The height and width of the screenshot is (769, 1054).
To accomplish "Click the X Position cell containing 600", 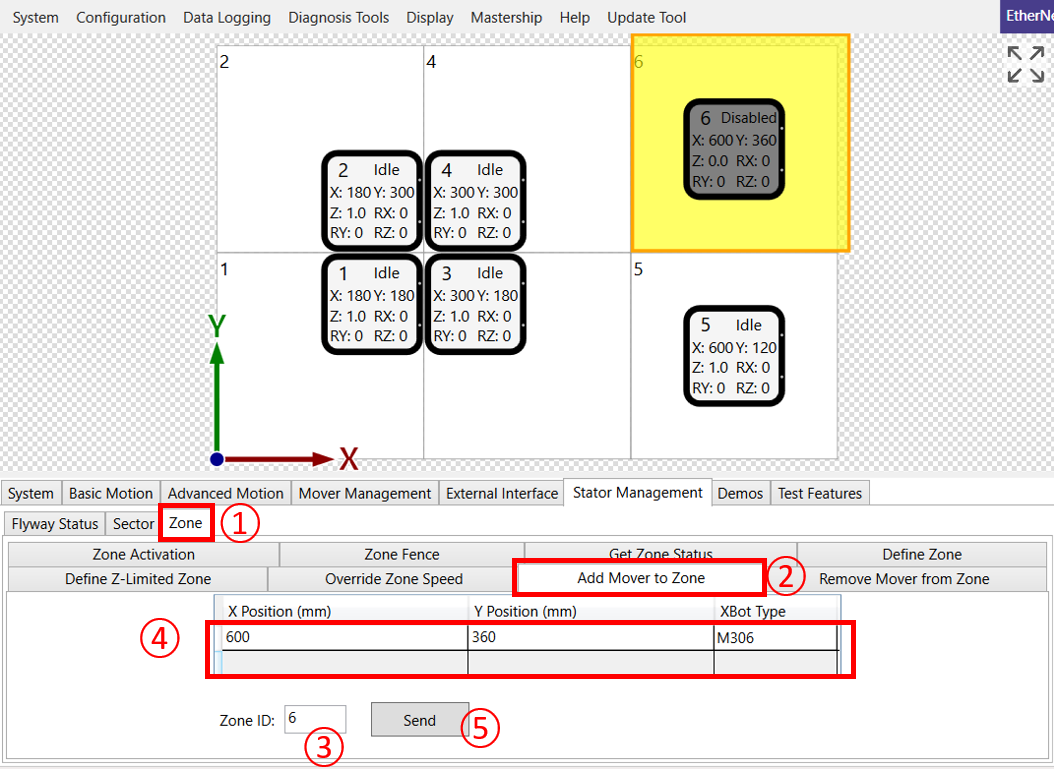I will point(340,637).
